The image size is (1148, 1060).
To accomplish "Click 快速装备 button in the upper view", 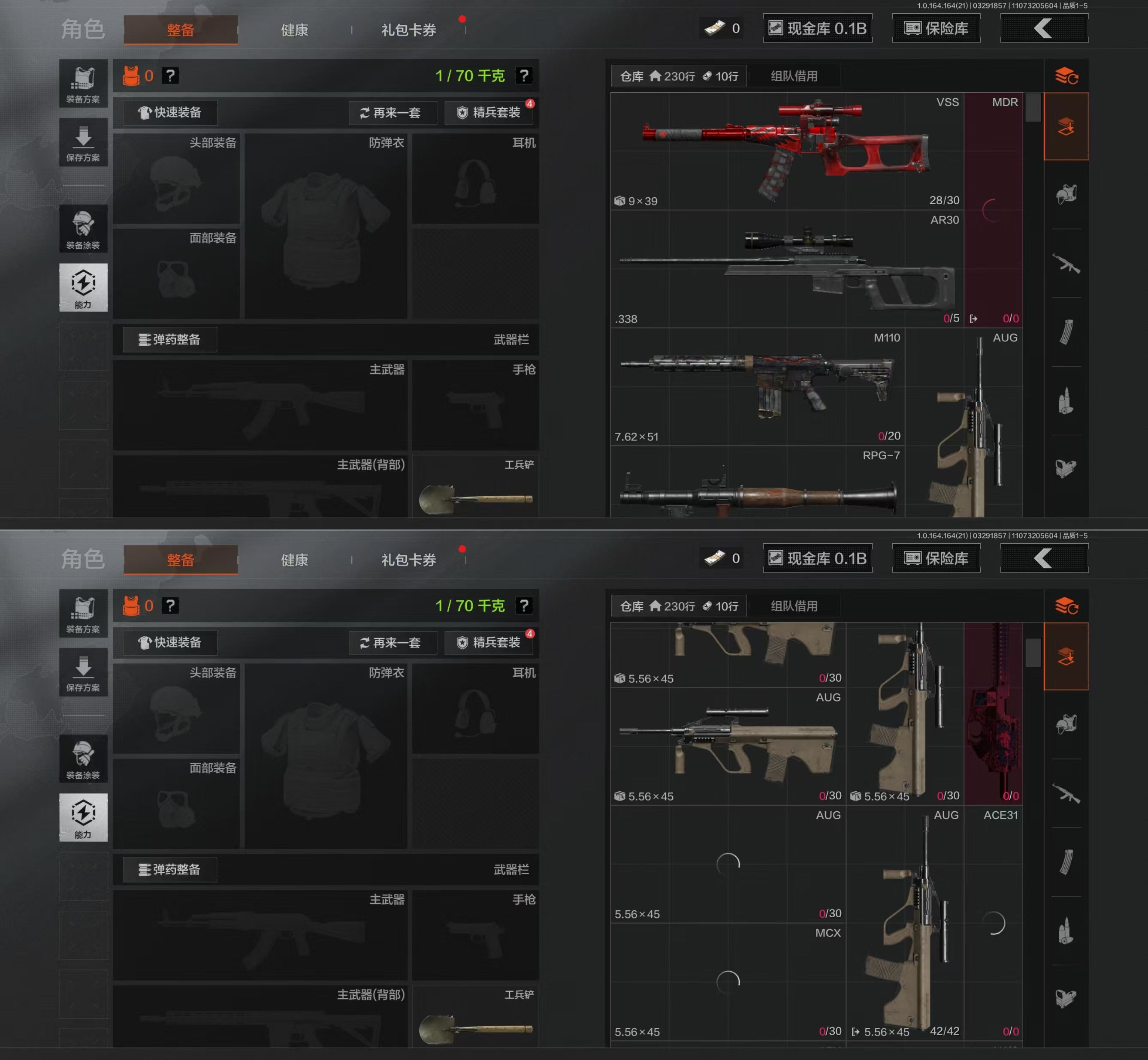I will pos(170,112).
